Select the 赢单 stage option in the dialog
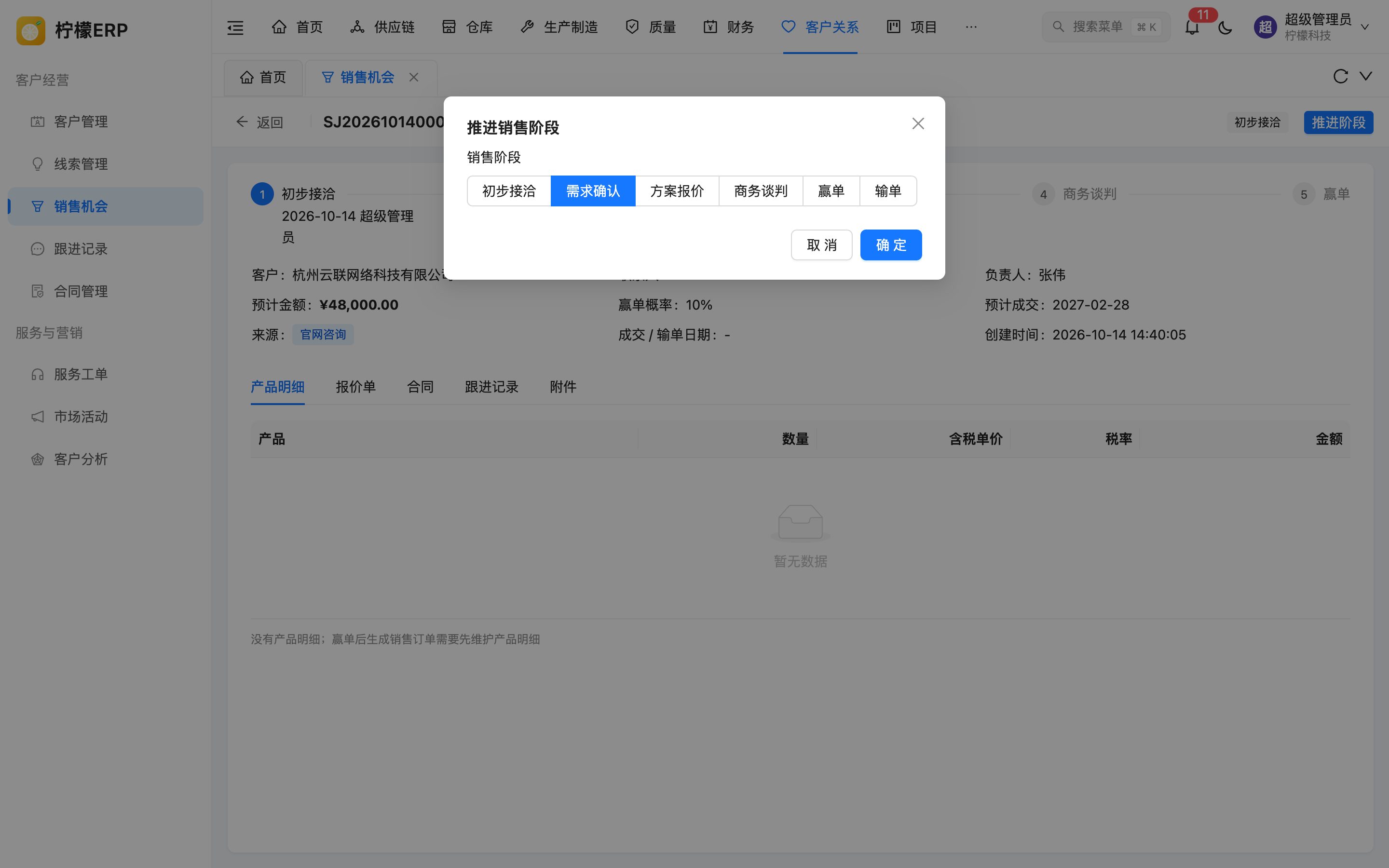The image size is (1389, 868). tap(831, 191)
